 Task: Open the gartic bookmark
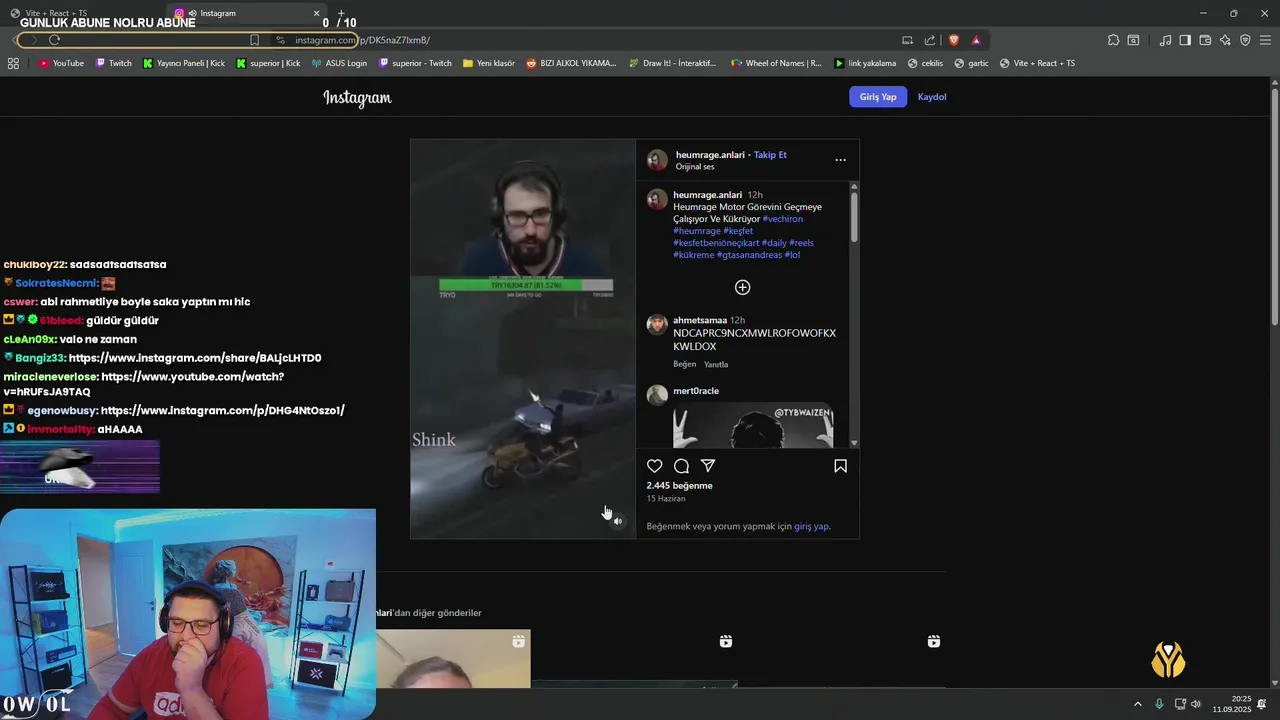(x=971, y=63)
